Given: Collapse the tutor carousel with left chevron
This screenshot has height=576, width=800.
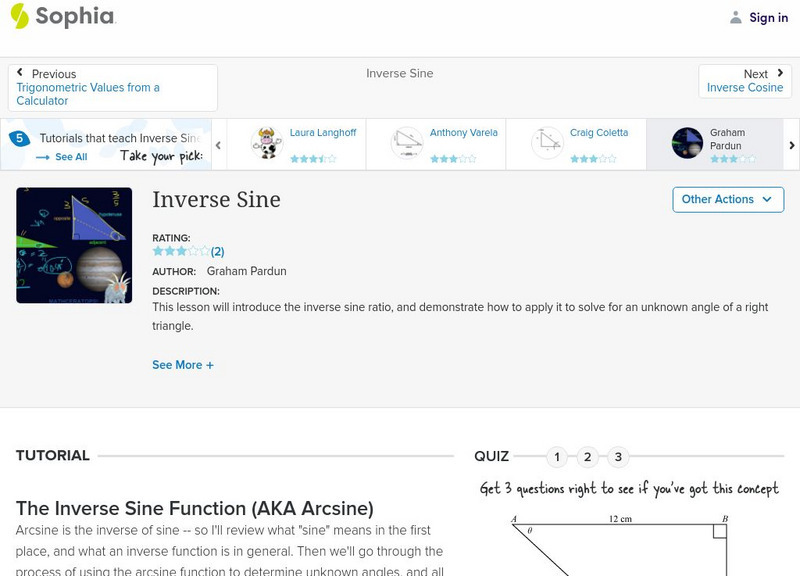Looking at the screenshot, I should 216,144.
